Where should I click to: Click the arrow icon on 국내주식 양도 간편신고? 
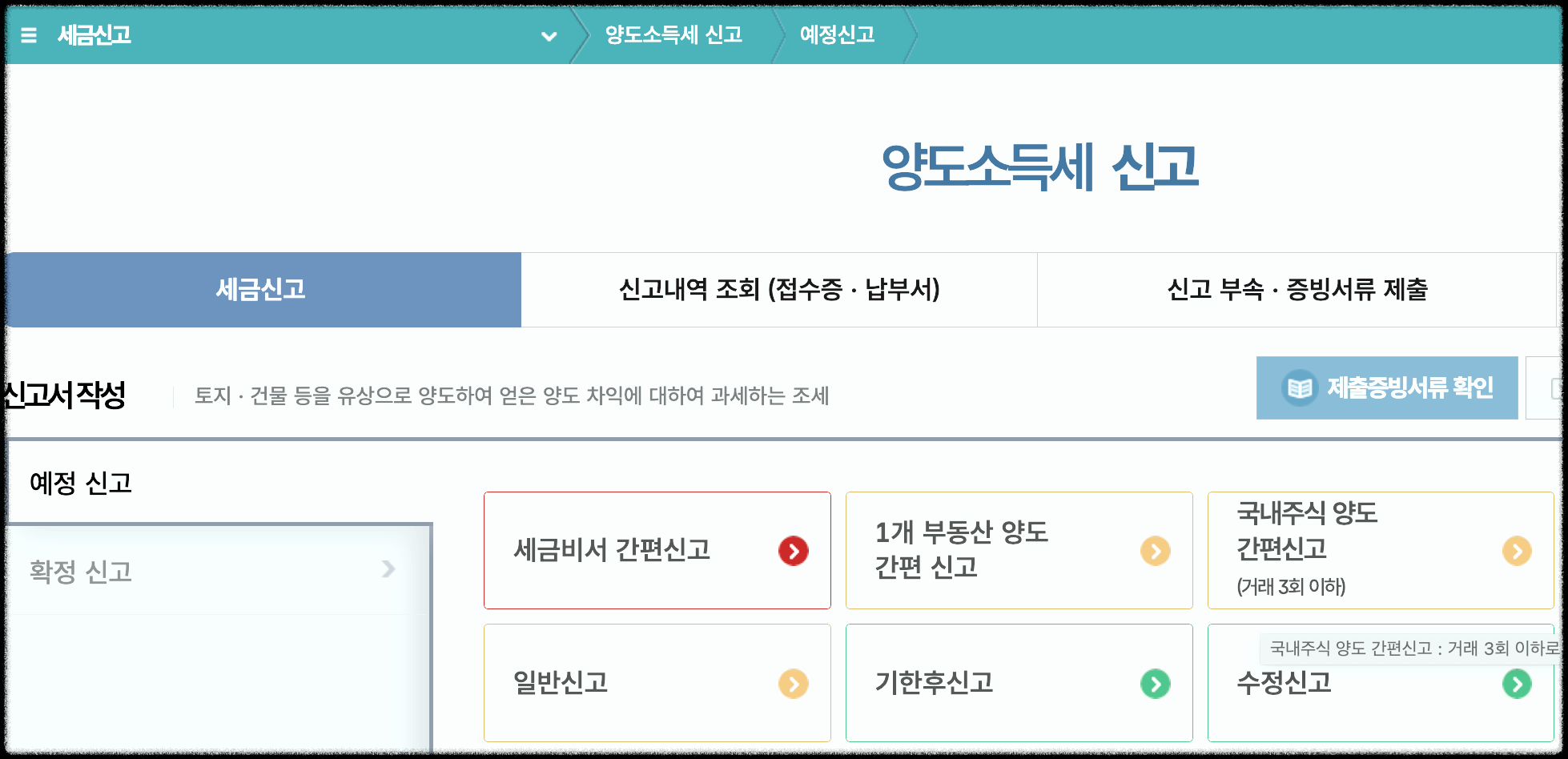click(x=1516, y=550)
